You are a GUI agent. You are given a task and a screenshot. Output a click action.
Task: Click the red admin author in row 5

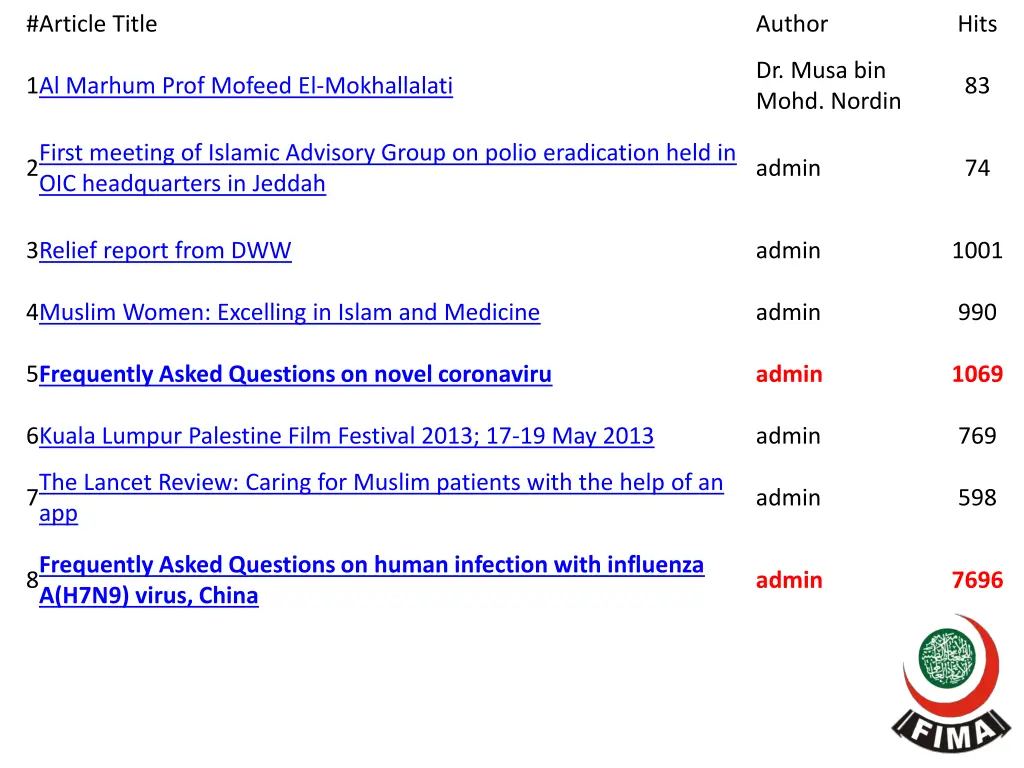point(789,375)
